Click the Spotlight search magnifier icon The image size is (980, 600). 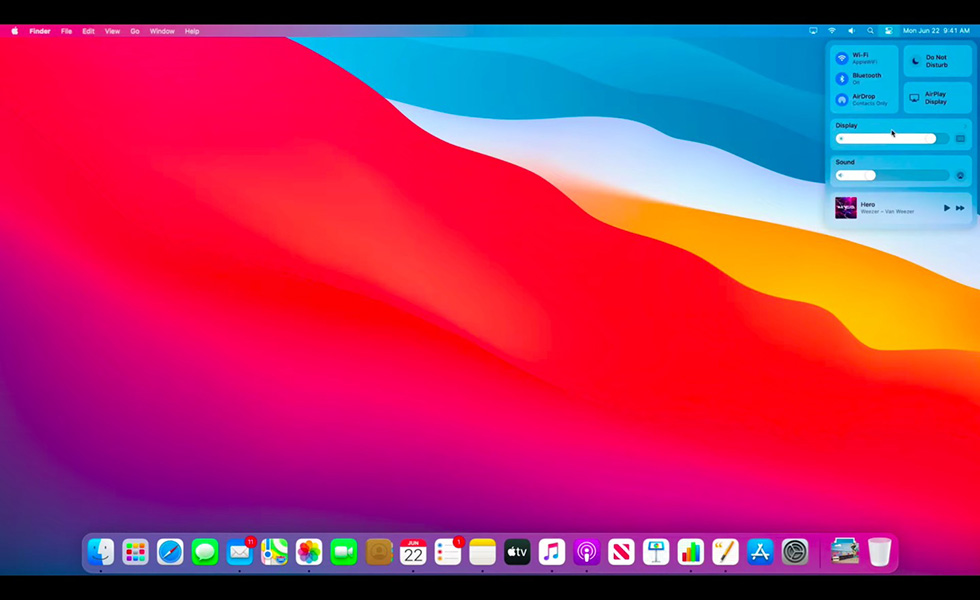point(870,31)
